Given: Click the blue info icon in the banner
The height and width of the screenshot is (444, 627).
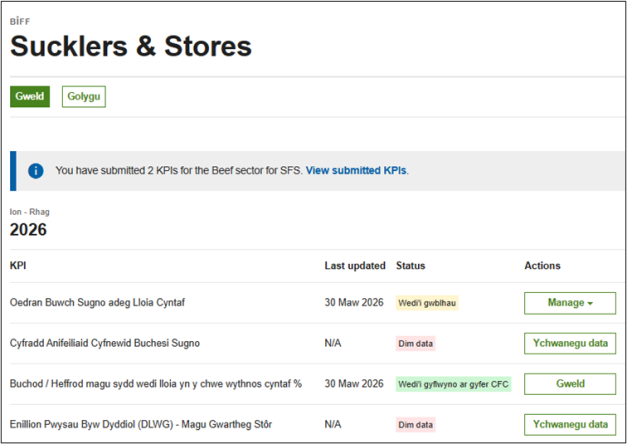Looking at the screenshot, I should 36,171.
